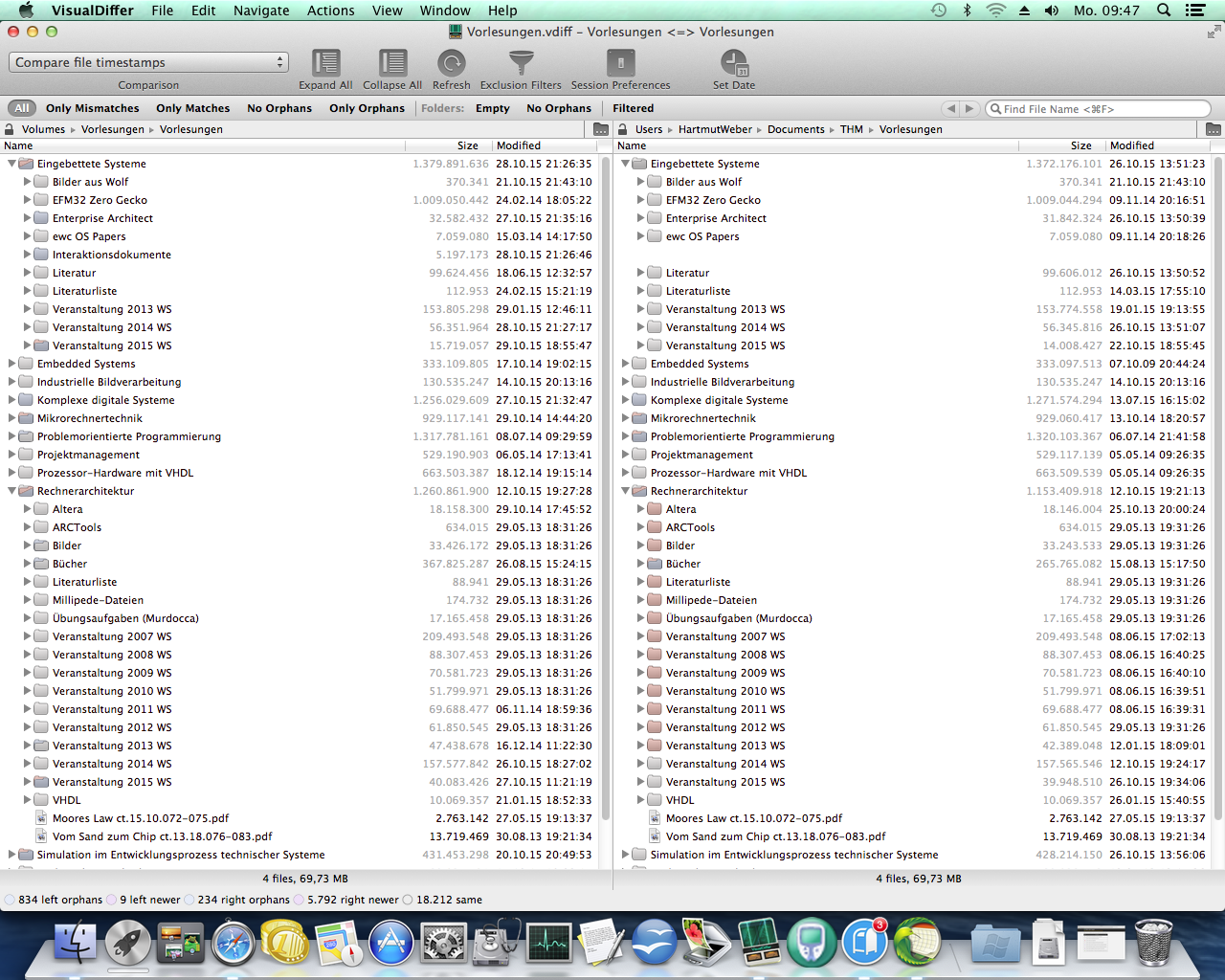Click the Expand All toolbar icon
Image resolution: width=1225 pixels, height=980 pixels.
click(x=325, y=63)
